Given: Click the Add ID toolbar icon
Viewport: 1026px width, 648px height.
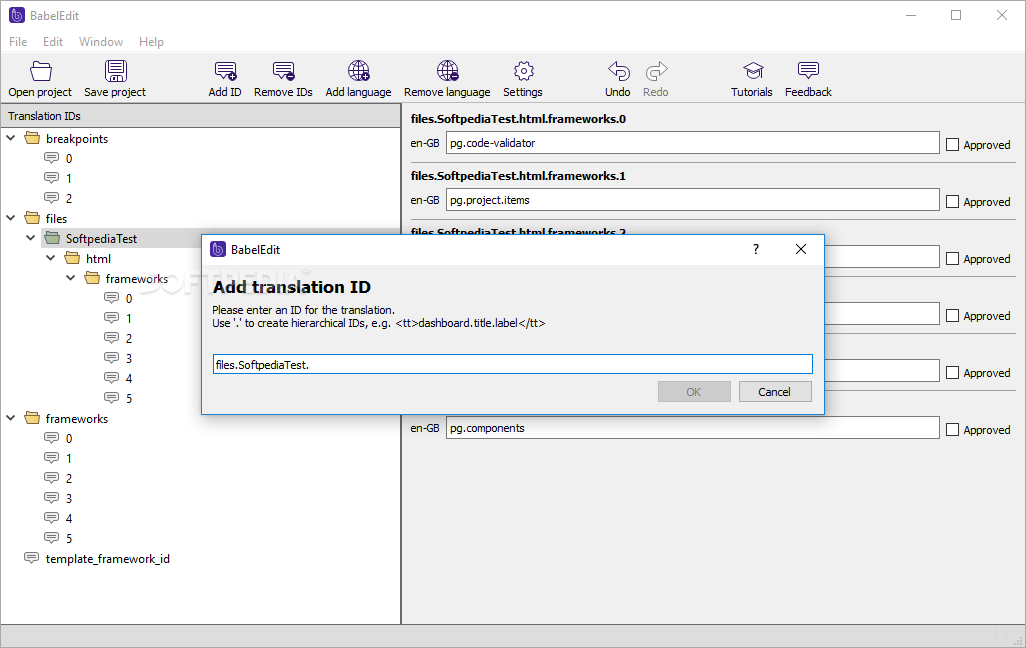Looking at the screenshot, I should pos(225,79).
